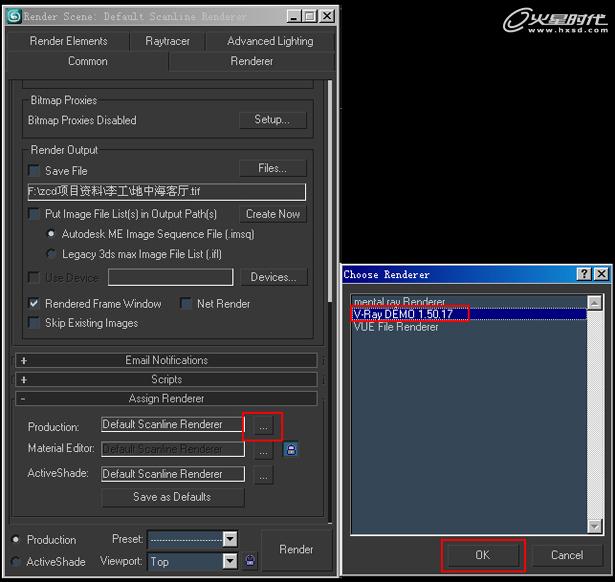The height and width of the screenshot is (582, 615).
Task: Select the Production render mode radio
Action: (16, 540)
